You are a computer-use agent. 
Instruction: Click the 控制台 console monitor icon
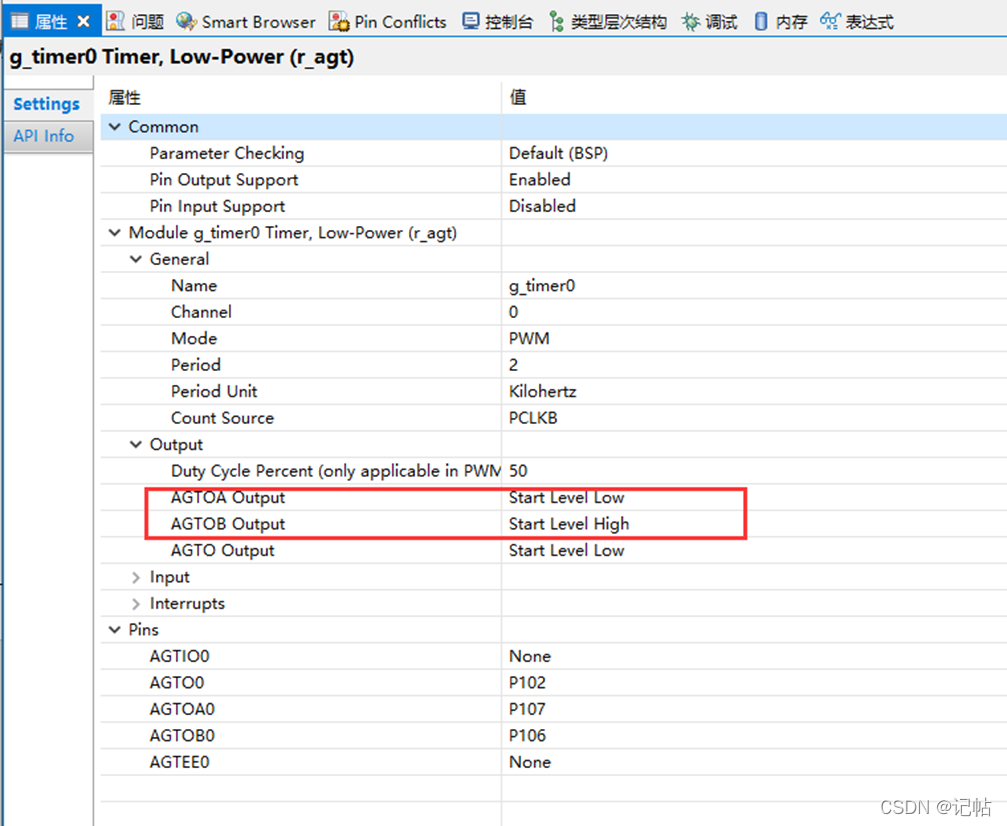click(x=471, y=21)
